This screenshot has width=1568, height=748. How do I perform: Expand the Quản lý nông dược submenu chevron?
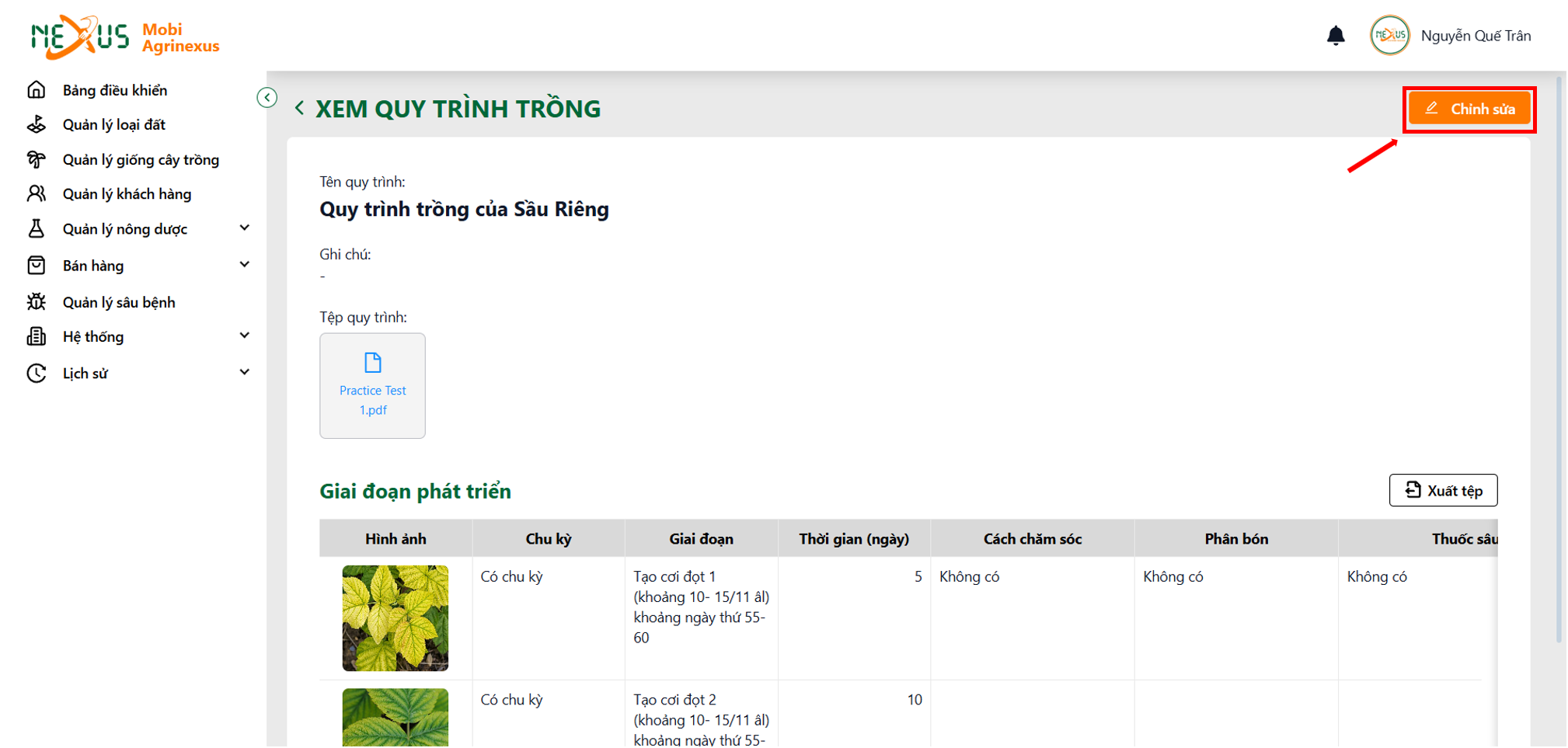(245, 228)
